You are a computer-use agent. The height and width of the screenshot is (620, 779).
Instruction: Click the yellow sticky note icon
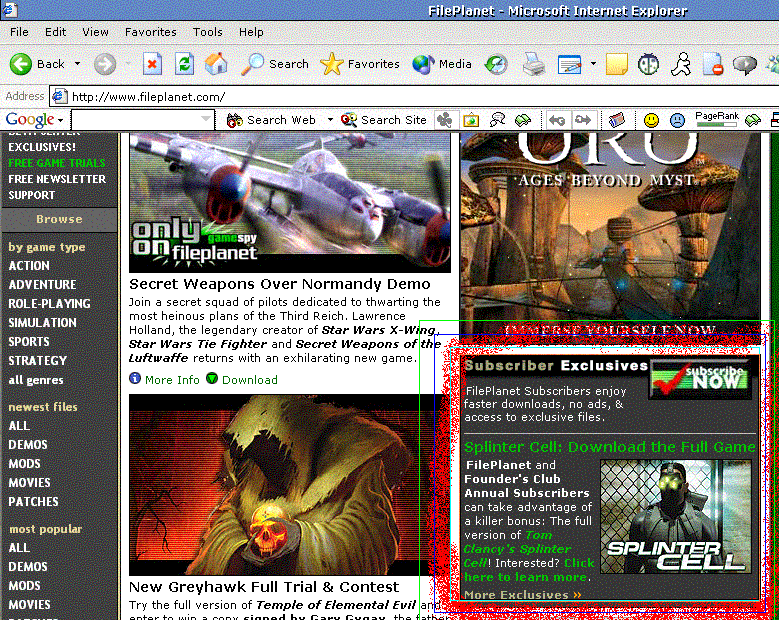[x=617, y=64]
